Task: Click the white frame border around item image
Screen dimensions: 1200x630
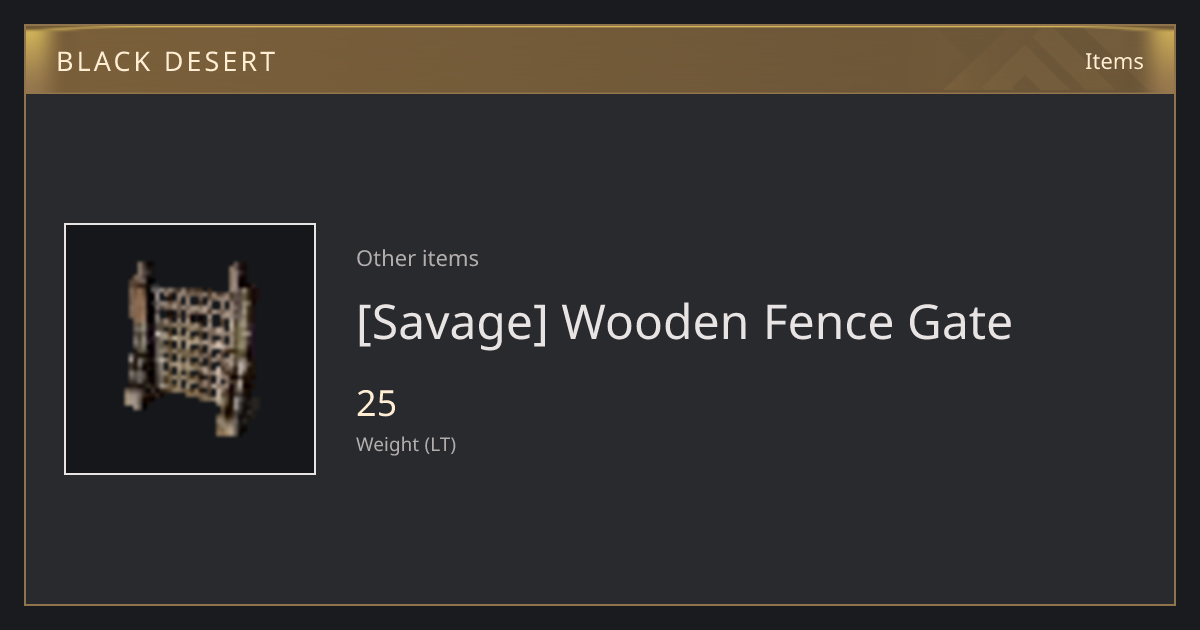Action: 190,225
